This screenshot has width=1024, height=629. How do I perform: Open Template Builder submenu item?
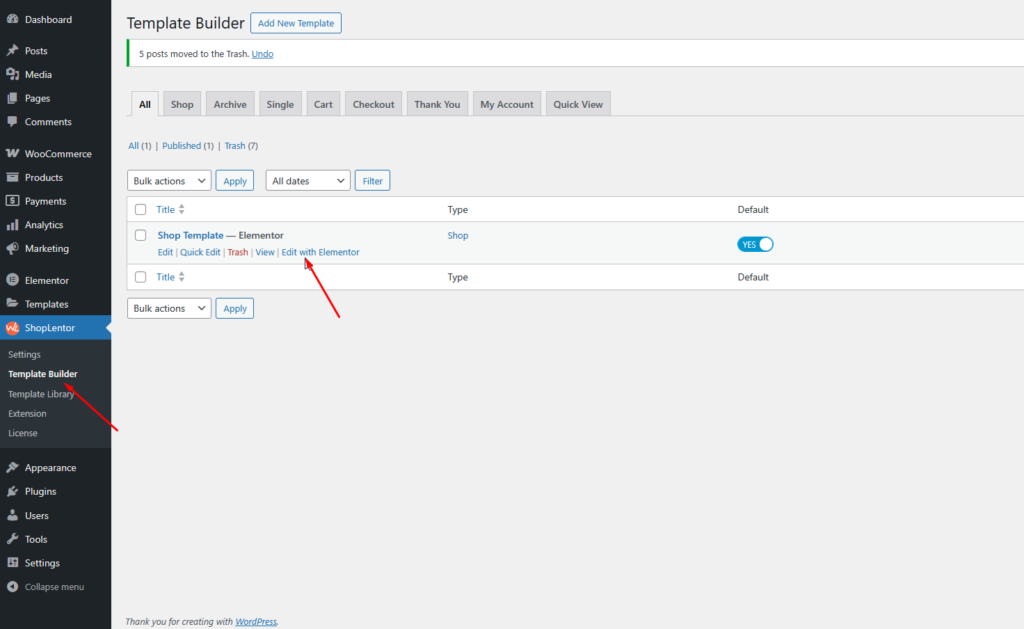pyautogui.click(x=42, y=374)
